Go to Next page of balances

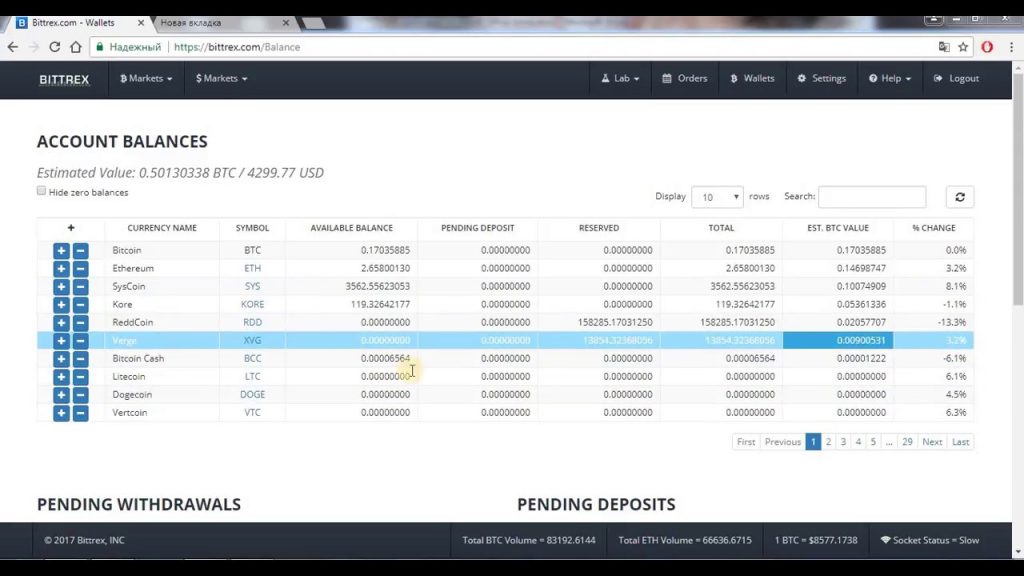(x=932, y=442)
